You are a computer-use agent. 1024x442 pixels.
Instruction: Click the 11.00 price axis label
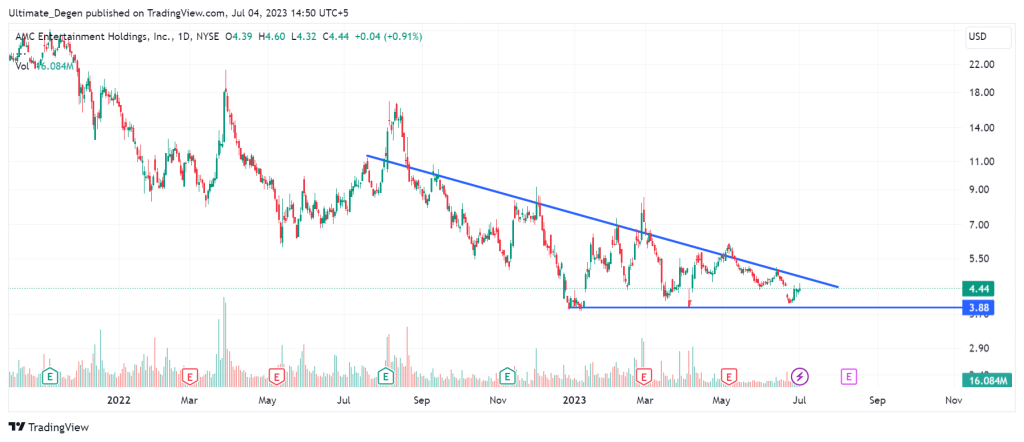[982, 161]
